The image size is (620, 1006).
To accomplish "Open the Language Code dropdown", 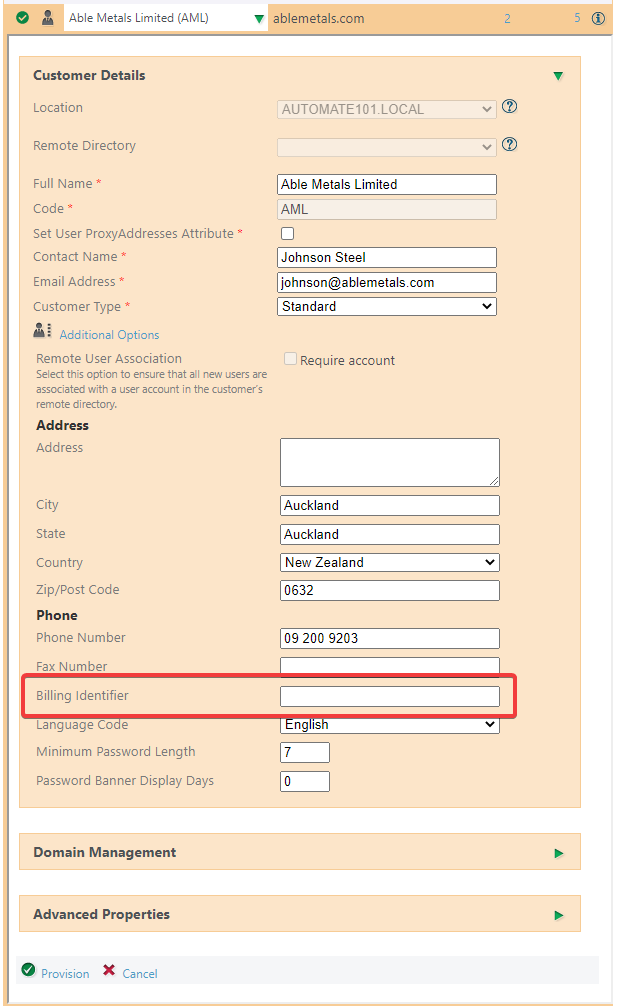I will [390, 725].
